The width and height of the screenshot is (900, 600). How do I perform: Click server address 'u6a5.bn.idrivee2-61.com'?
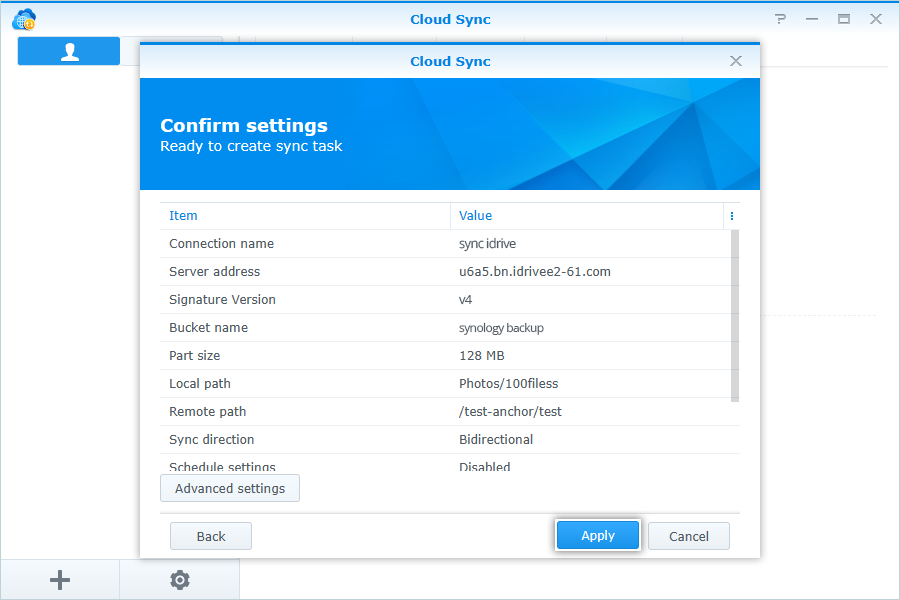tap(535, 272)
